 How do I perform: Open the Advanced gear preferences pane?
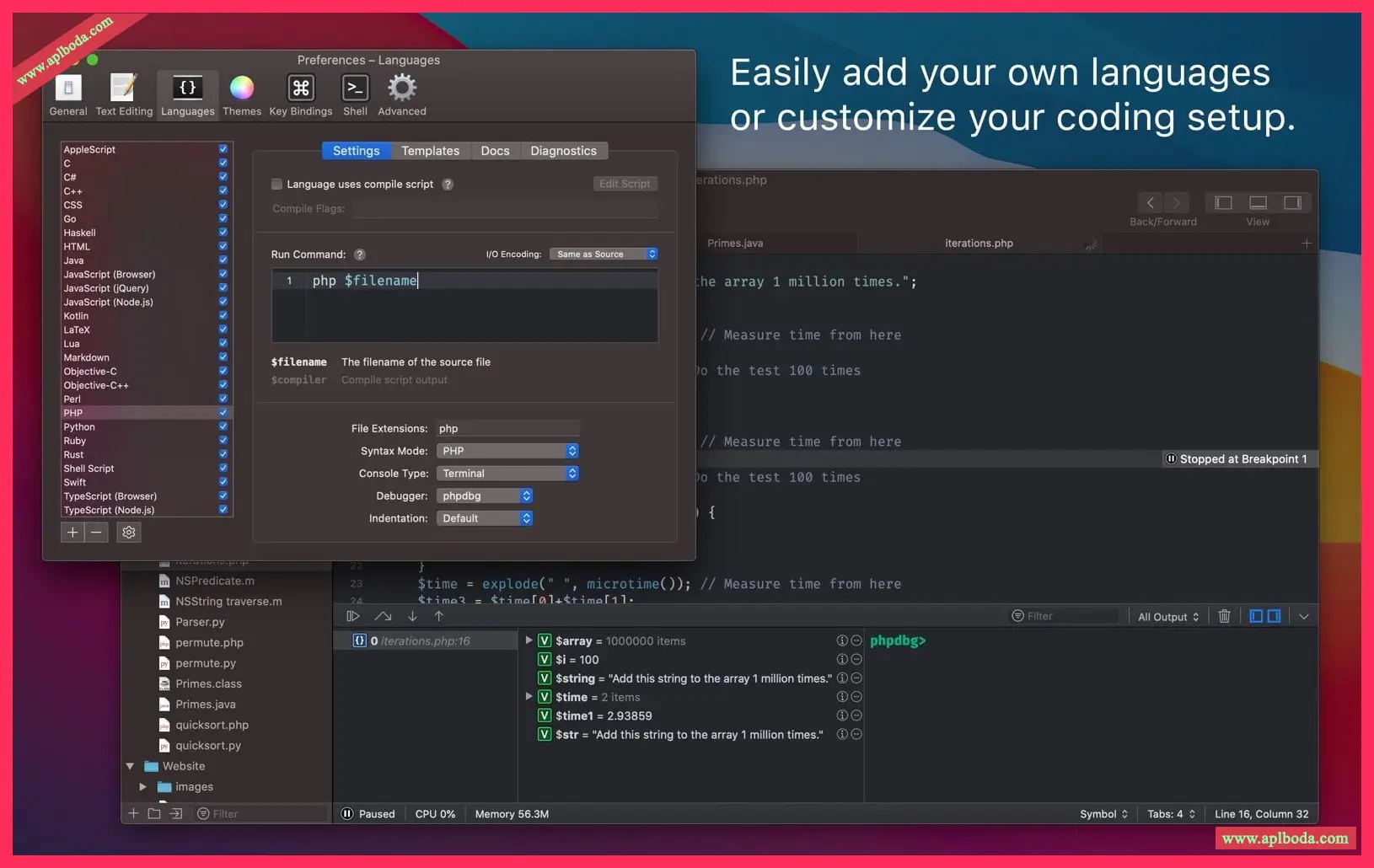click(402, 95)
